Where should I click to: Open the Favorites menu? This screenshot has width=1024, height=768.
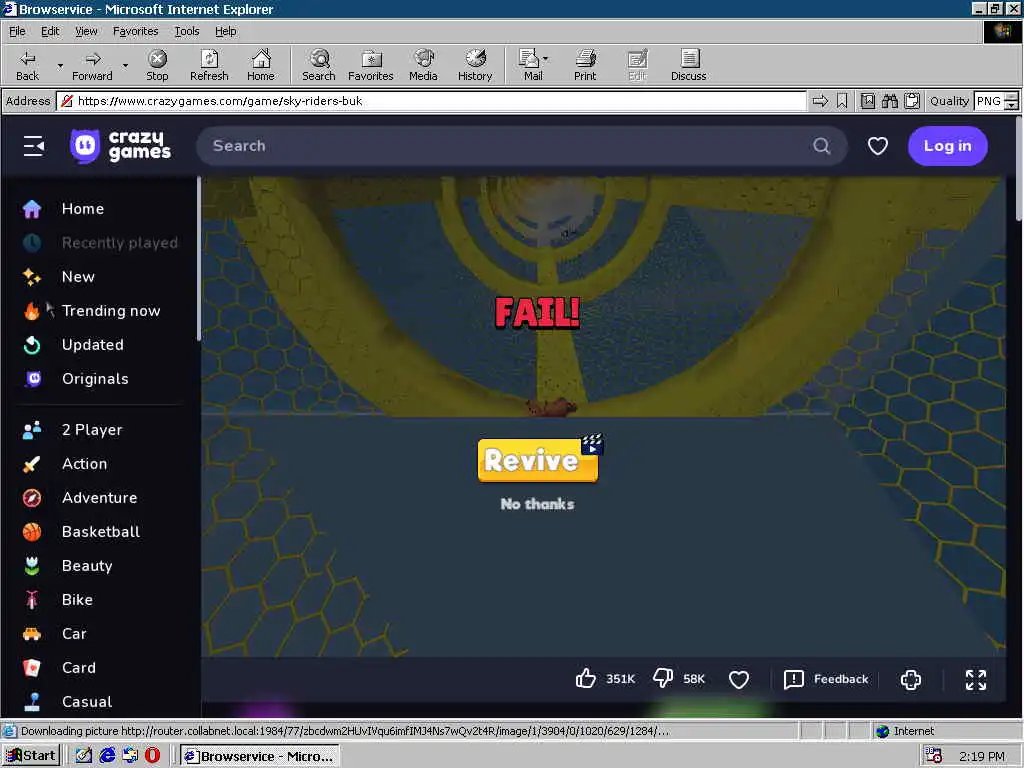[x=135, y=31]
